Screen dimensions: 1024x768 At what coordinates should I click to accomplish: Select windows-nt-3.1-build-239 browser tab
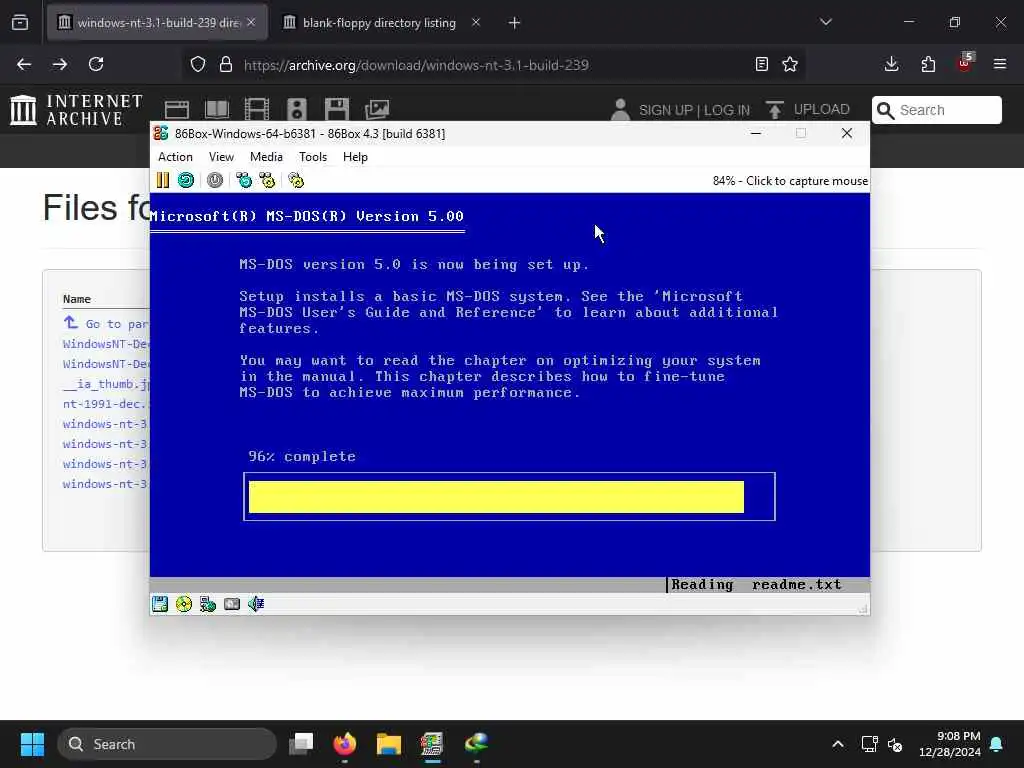coord(157,23)
